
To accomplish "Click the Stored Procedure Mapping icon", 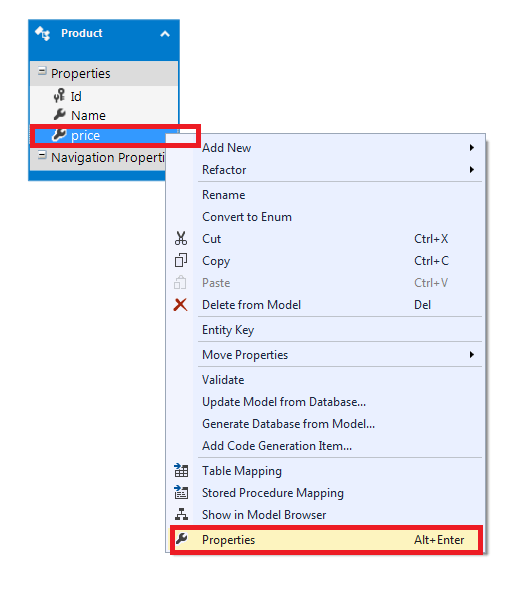I will (x=181, y=492).
